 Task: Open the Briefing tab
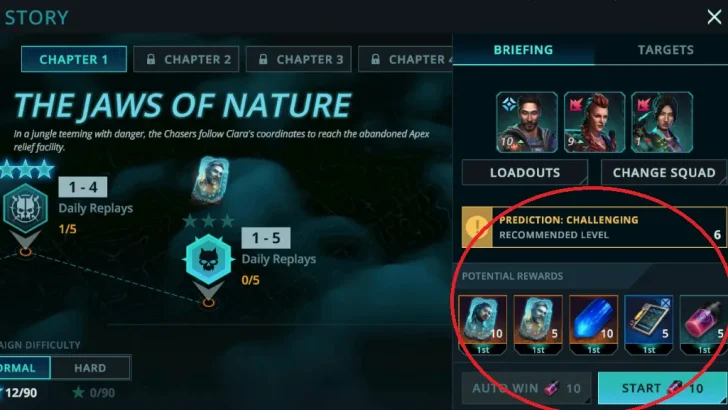[523, 50]
